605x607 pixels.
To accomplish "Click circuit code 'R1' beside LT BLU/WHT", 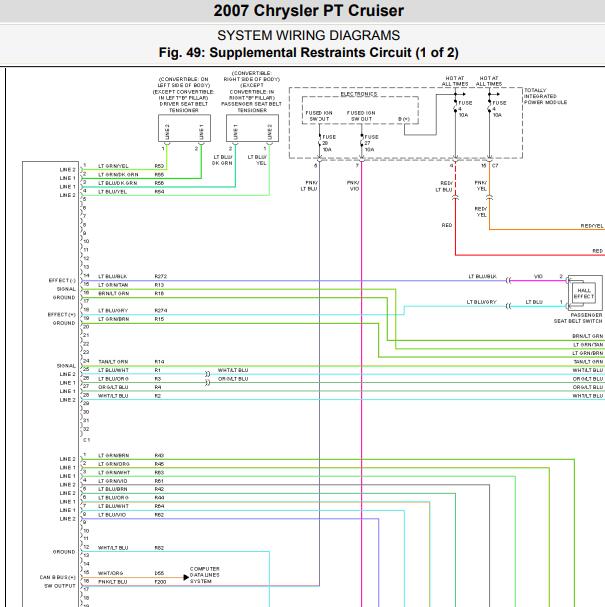I will point(158,370).
